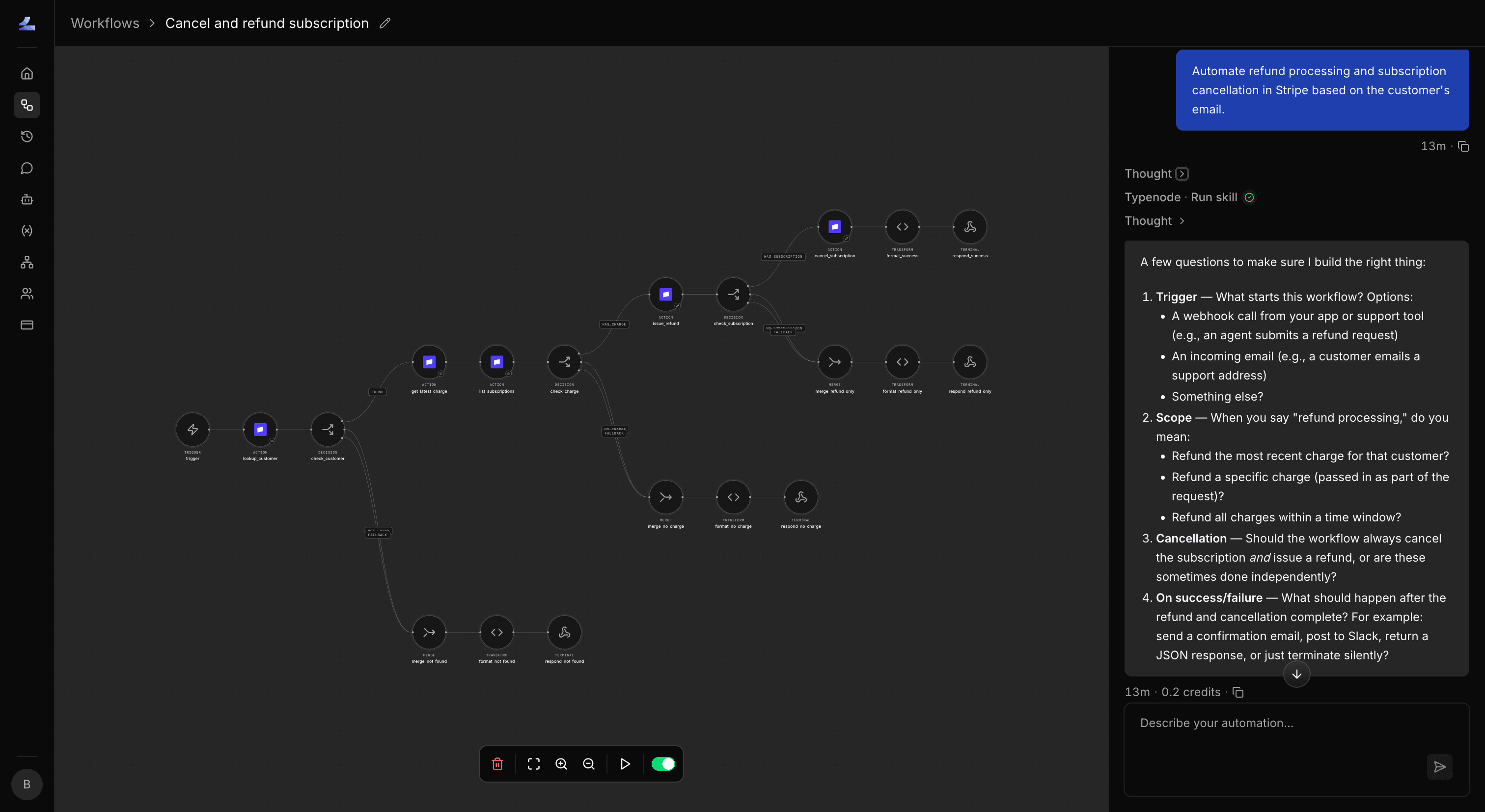Viewport: 1485px width, 812px height.
Task: Open the Chat icon in the sidebar
Action: click(x=27, y=168)
